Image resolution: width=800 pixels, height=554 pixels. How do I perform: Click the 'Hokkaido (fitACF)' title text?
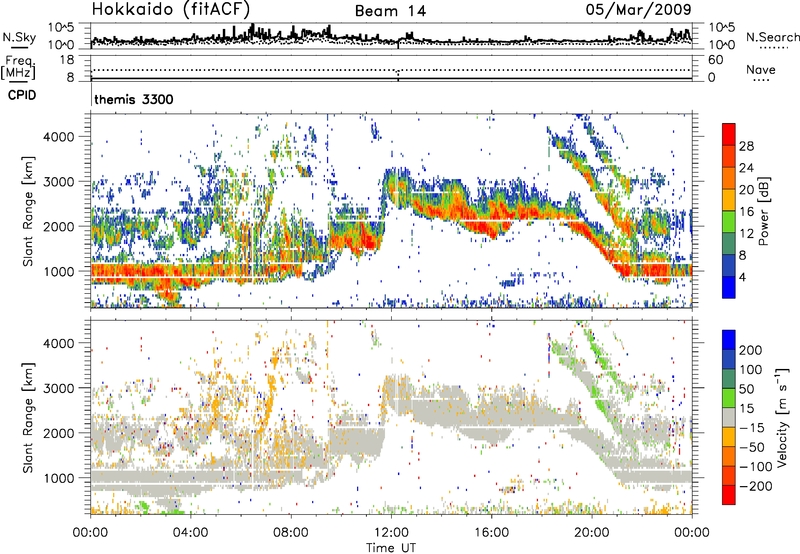(170, 9)
